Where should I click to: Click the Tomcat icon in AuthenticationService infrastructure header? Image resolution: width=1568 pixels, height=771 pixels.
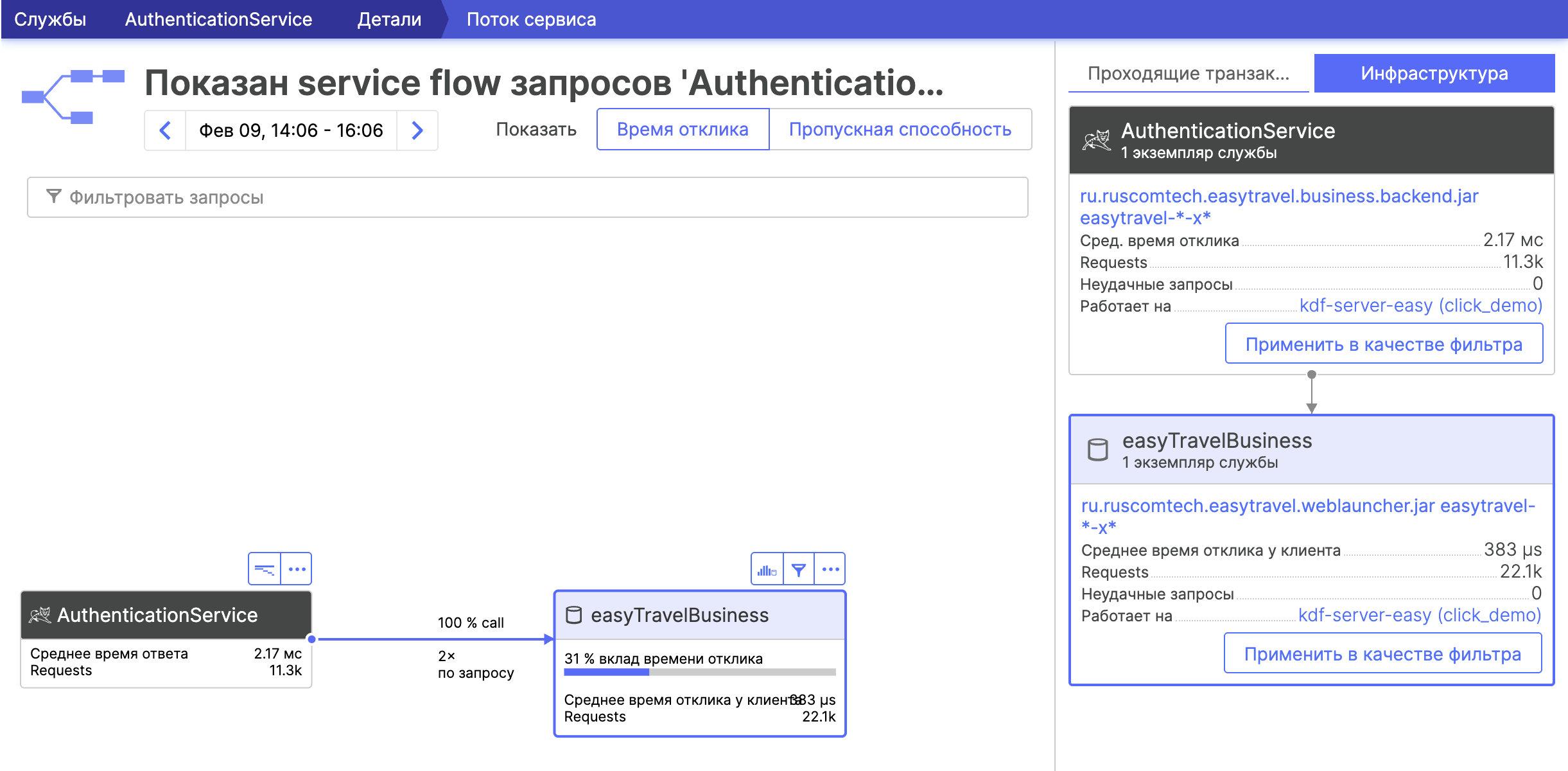click(1097, 140)
